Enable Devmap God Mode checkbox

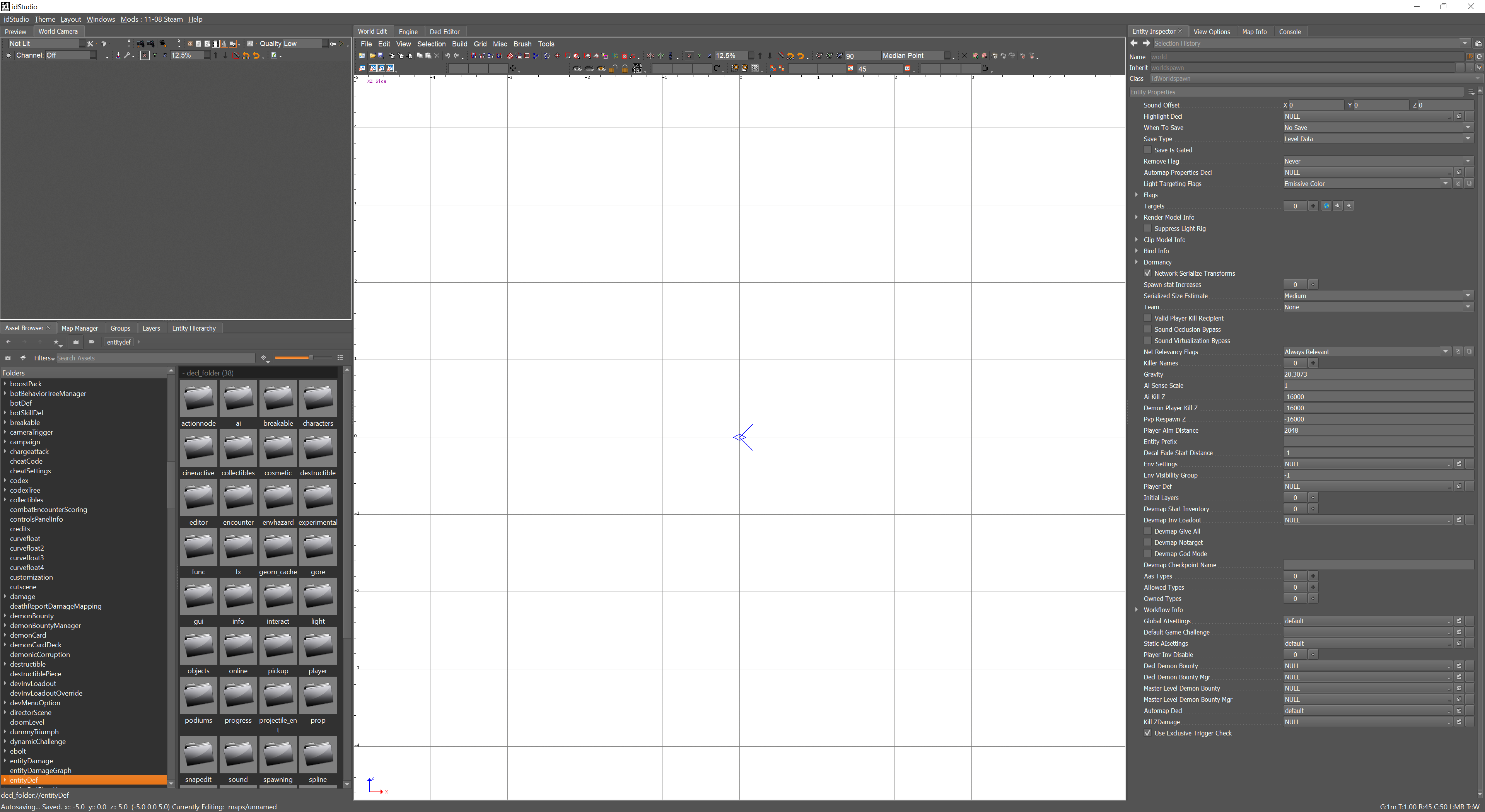[1148, 554]
